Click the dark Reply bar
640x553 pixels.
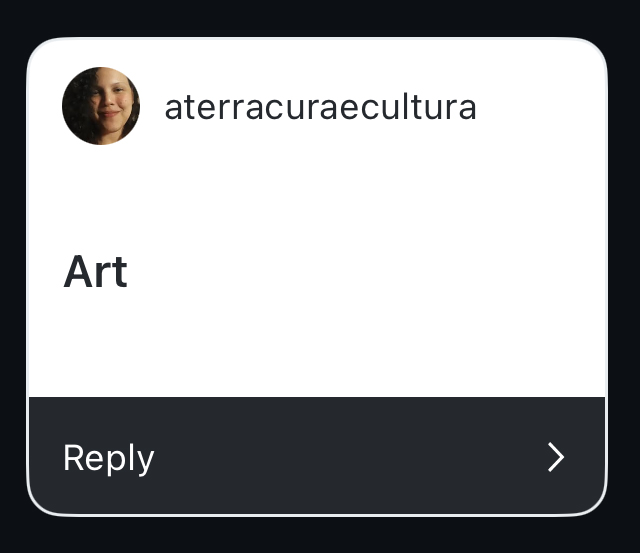pyautogui.click(x=316, y=456)
